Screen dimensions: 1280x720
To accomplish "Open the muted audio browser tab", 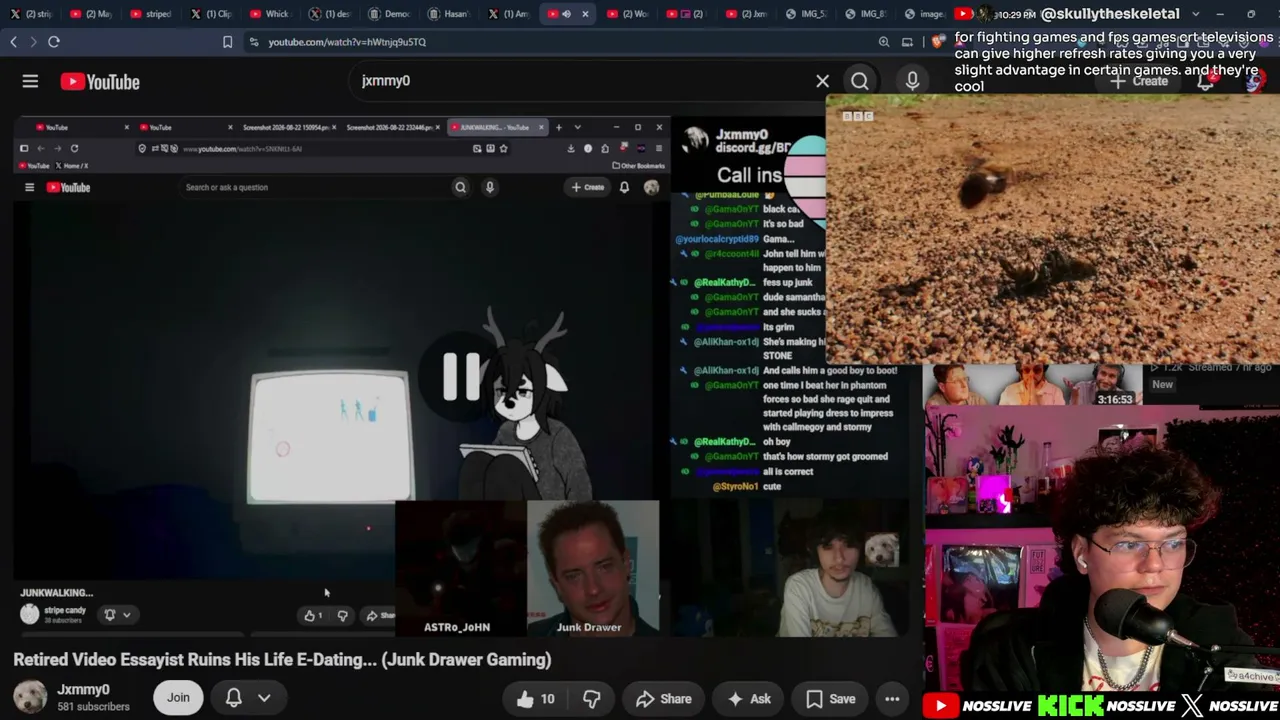I will (566, 14).
